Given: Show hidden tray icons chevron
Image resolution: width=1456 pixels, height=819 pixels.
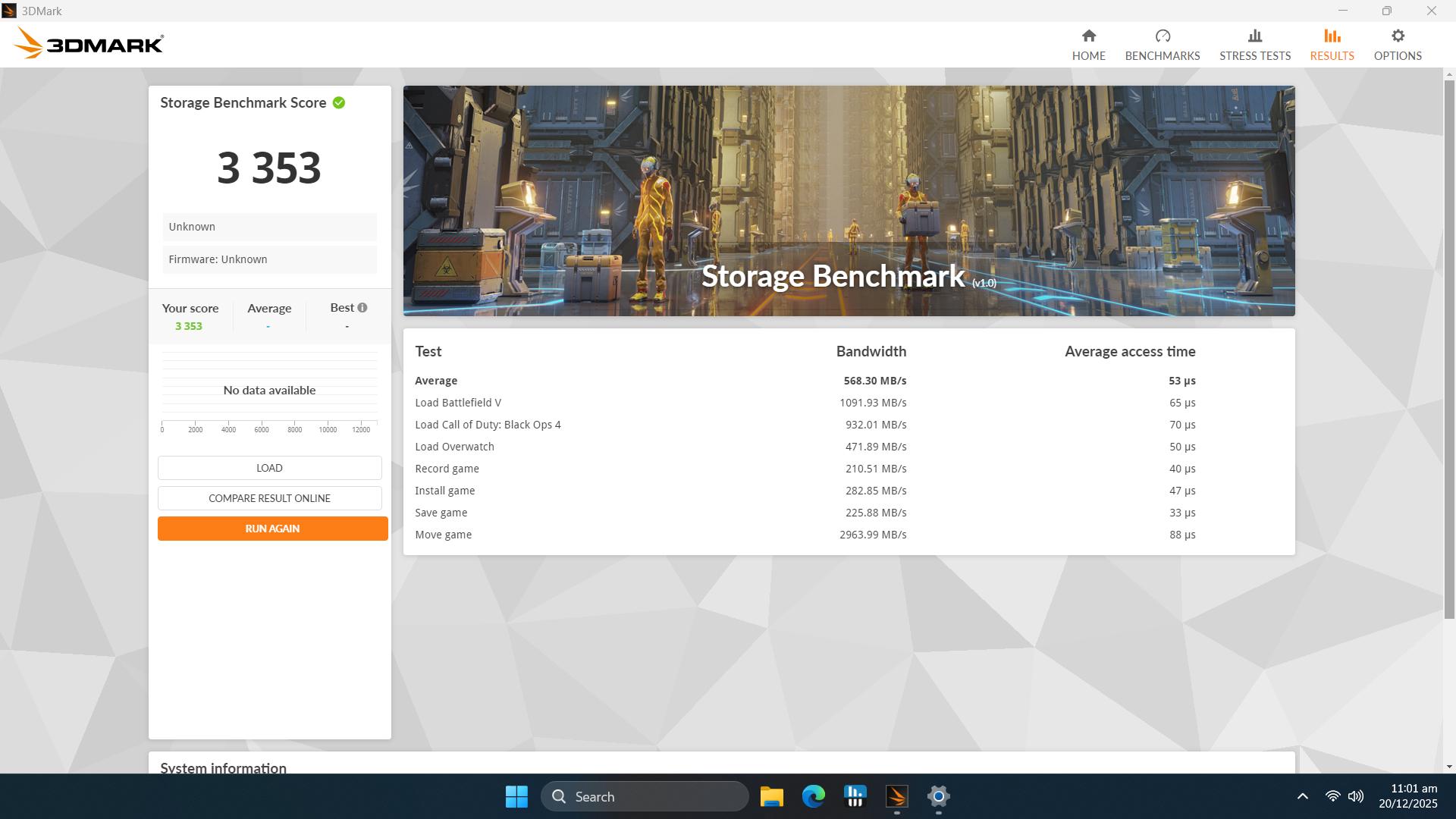Looking at the screenshot, I should pos(1302,796).
